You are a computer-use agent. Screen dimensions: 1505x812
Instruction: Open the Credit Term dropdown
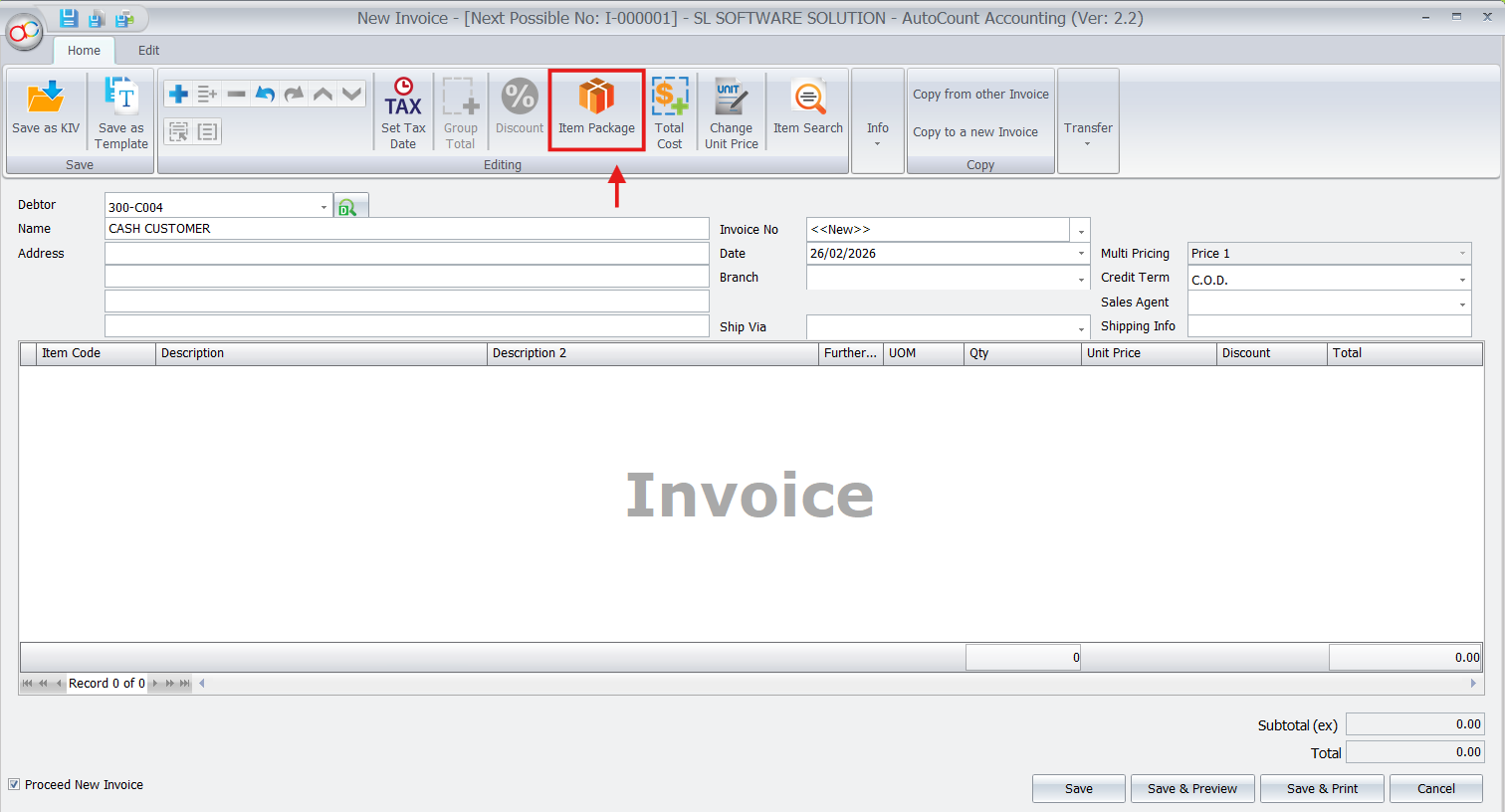1462,280
